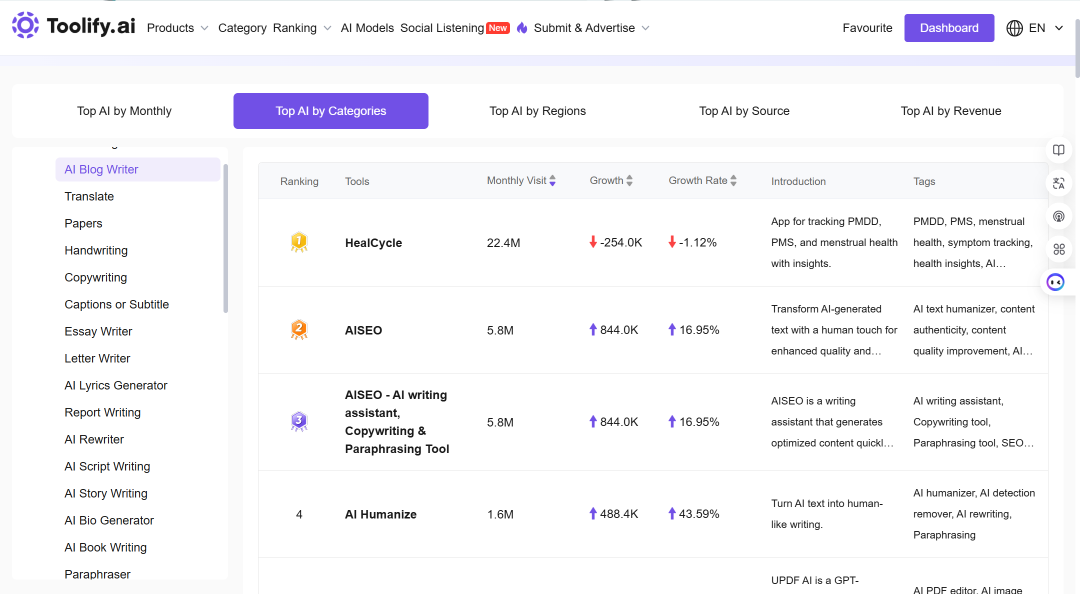Select AI Book Writing category
This screenshot has height=594, width=1080.
click(x=105, y=547)
